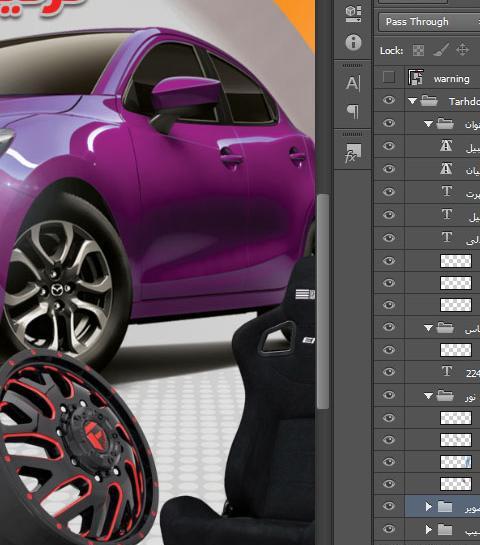Select the Tarhdo group name
Screen dimensions: 480x545
[464, 101]
